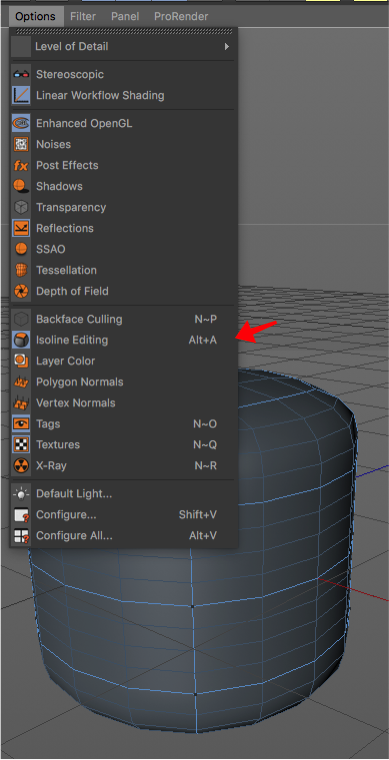Show Polygon Normals
The height and width of the screenshot is (760, 389).
(124, 382)
